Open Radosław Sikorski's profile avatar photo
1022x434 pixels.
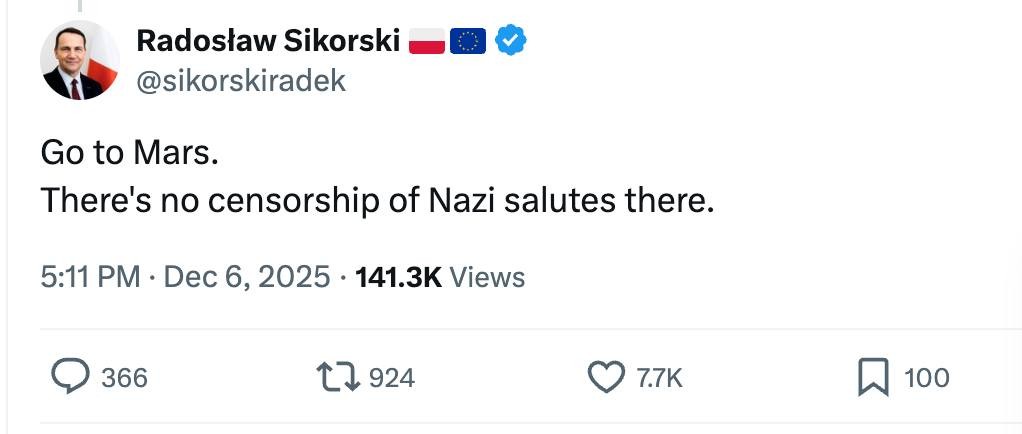pyautogui.click(x=80, y=60)
